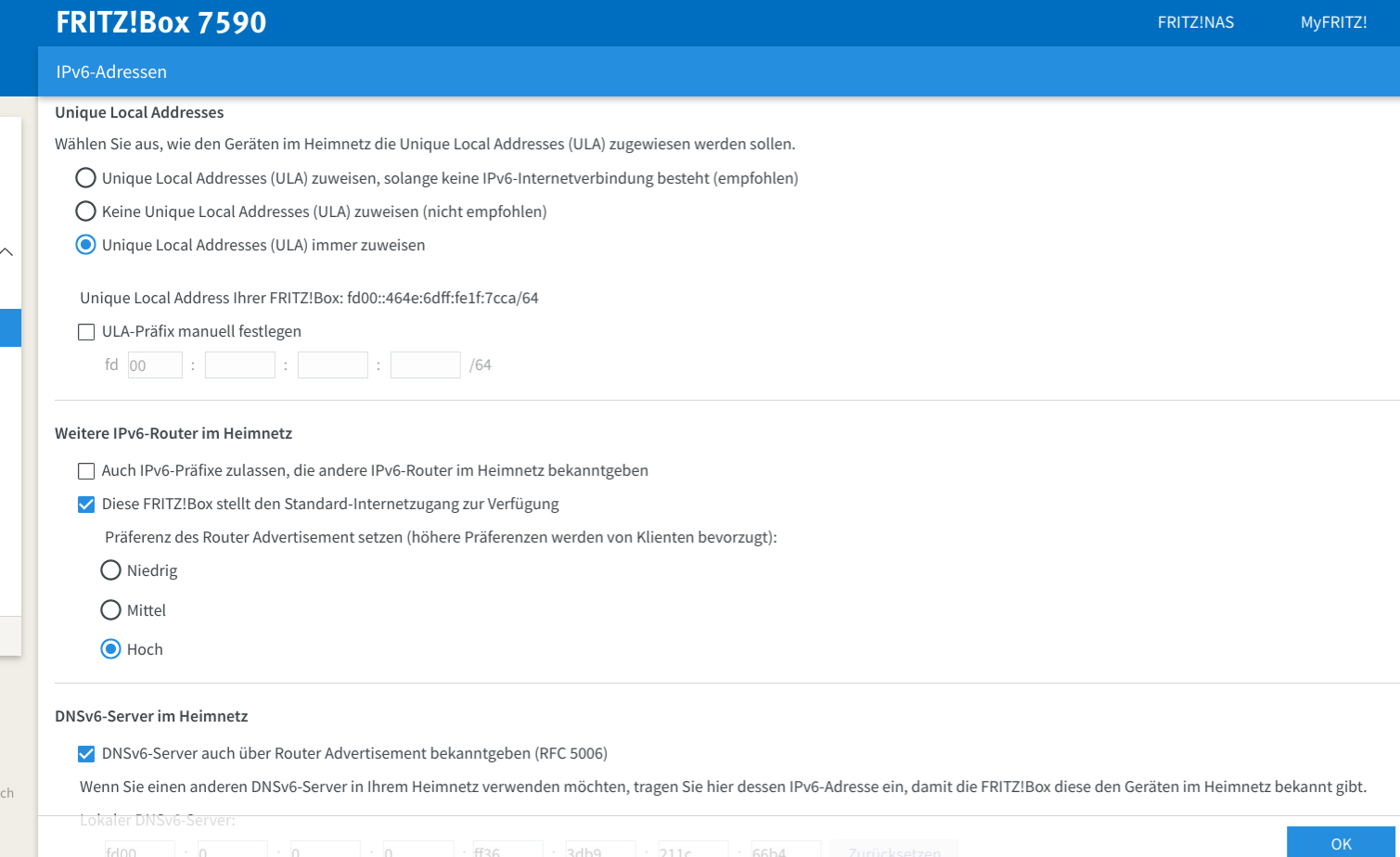The height and width of the screenshot is (857, 1400).
Task: Click second ULA prefix input field
Action: [x=240, y=365]
